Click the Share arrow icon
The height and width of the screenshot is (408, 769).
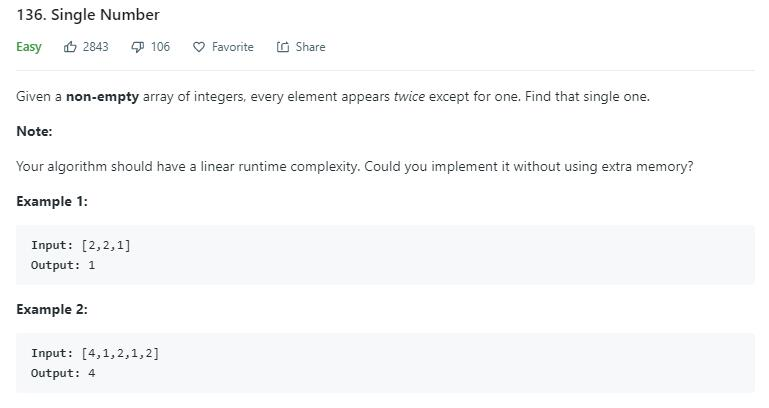(x=282, y=47)
